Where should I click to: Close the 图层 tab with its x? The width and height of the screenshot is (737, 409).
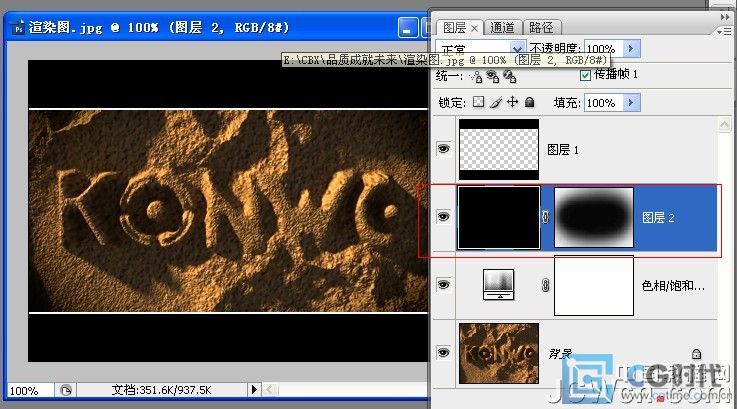pyautogui.click(x=474, y=29)
